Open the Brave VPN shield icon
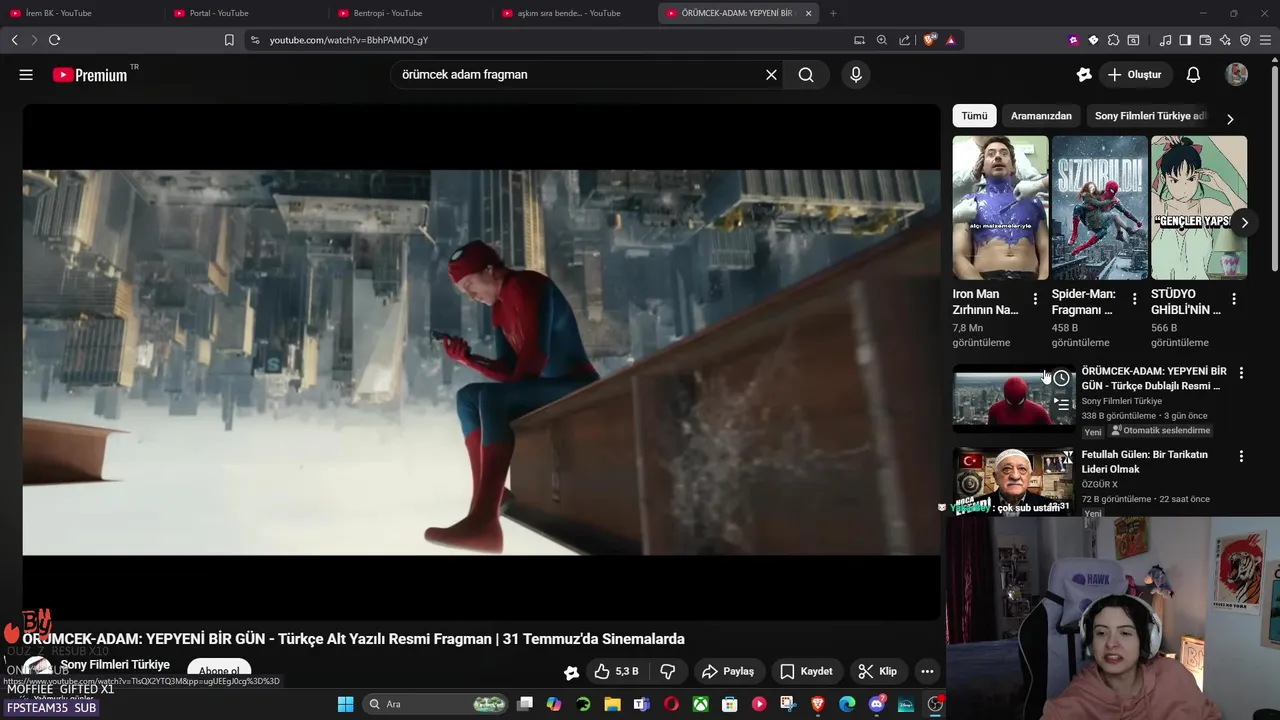The height and width of the screenshot is (720, 1280). (1245, 40)
